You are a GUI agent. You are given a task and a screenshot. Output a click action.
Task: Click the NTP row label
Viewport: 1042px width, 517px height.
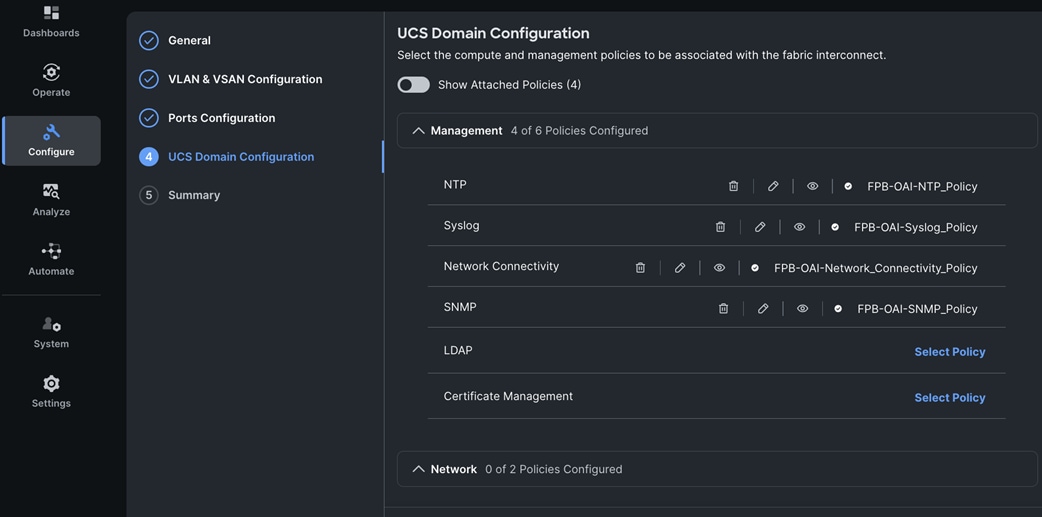[x=455, y=184]
